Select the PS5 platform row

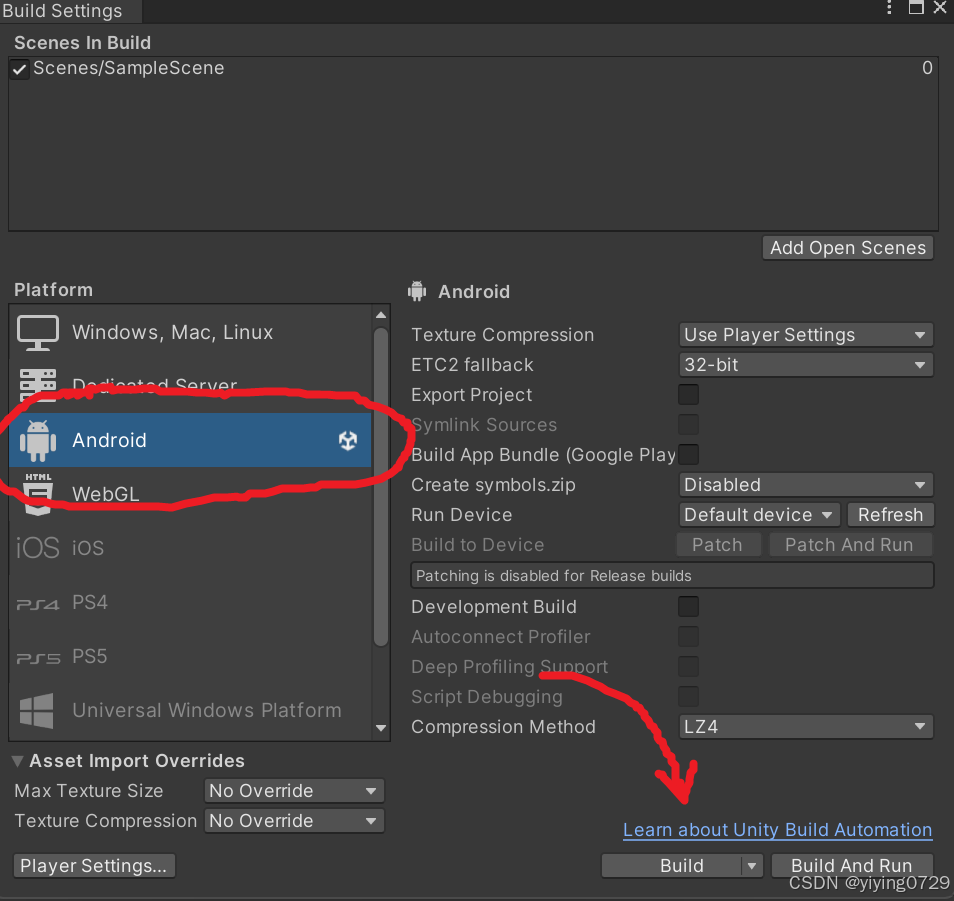[190, 656]
